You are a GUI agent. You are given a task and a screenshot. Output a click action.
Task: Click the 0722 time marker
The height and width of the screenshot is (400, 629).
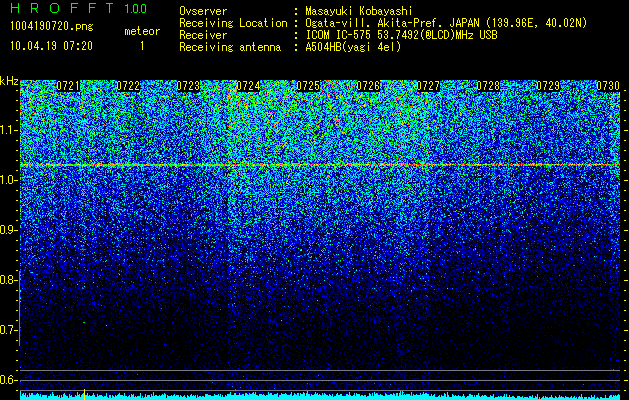click(x=128, y=86)
